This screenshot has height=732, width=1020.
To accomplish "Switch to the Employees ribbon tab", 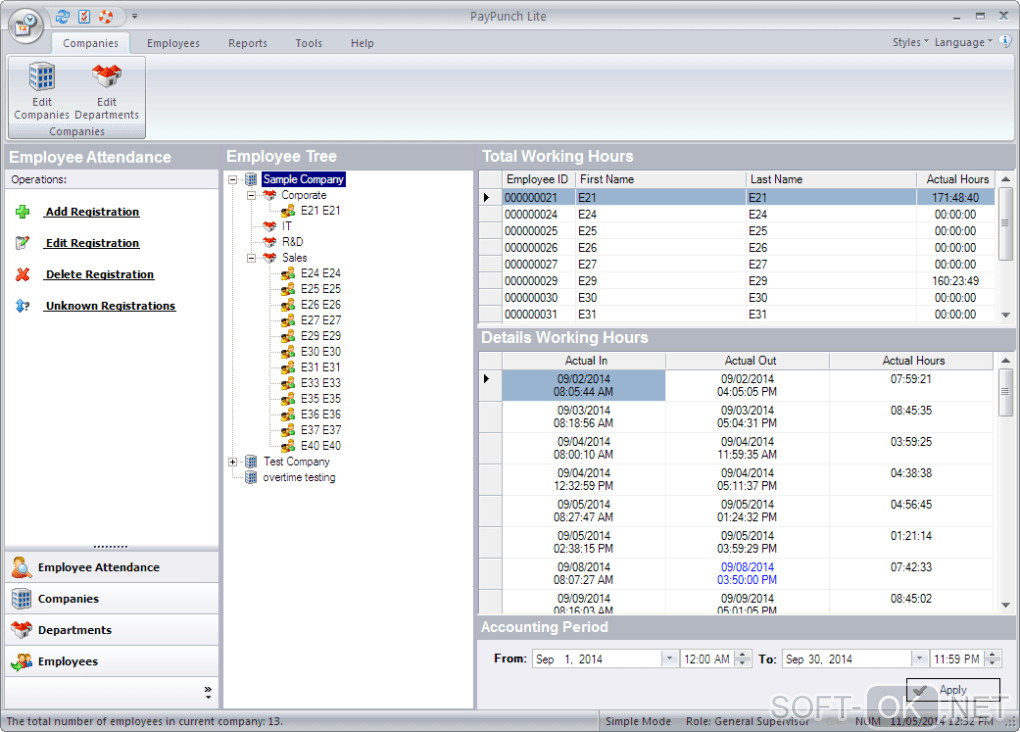I will (173, 43).
